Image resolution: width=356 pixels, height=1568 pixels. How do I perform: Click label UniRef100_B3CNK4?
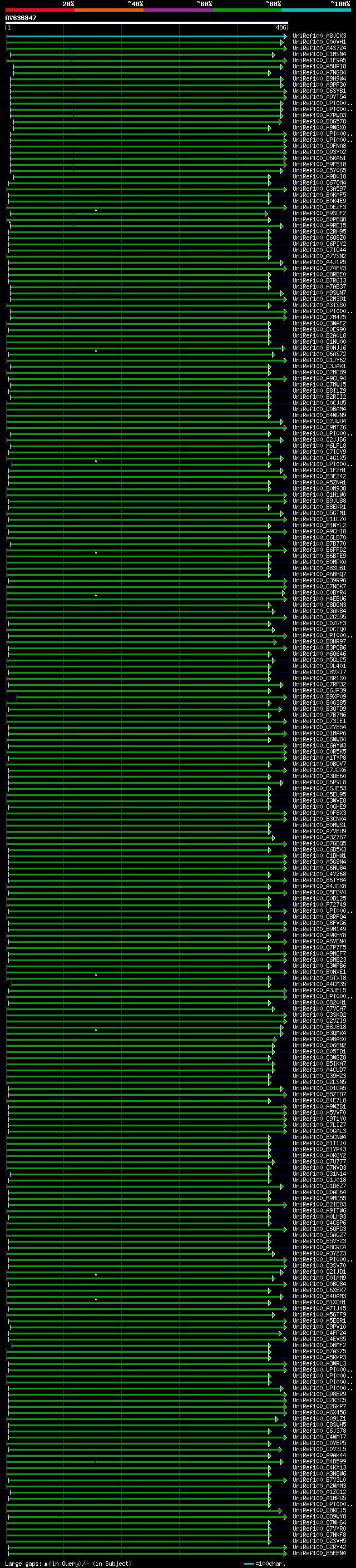click(x=319, y=819)
